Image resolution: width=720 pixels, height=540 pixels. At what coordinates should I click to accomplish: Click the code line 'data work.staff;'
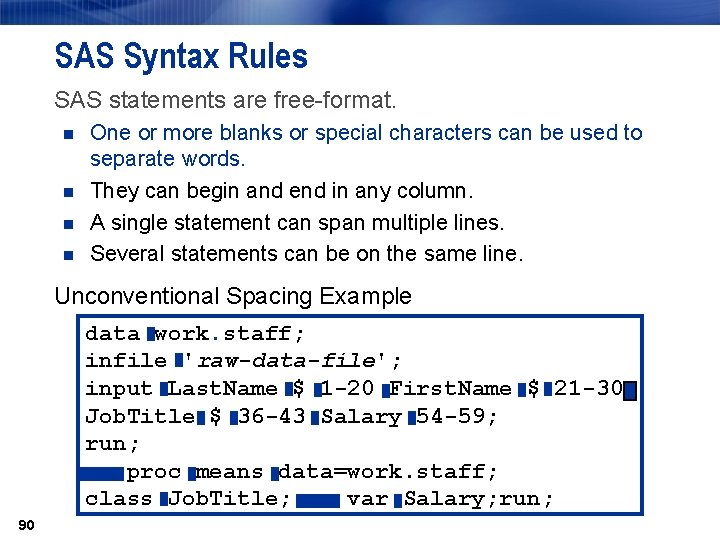(x=194, y=334)
